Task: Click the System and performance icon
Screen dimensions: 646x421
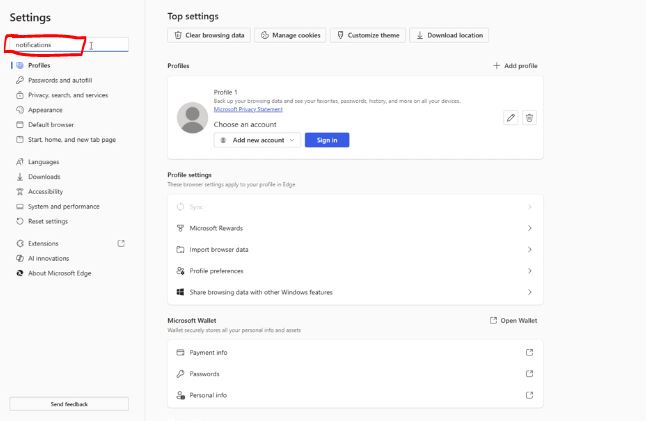Action: click(19, 206)
